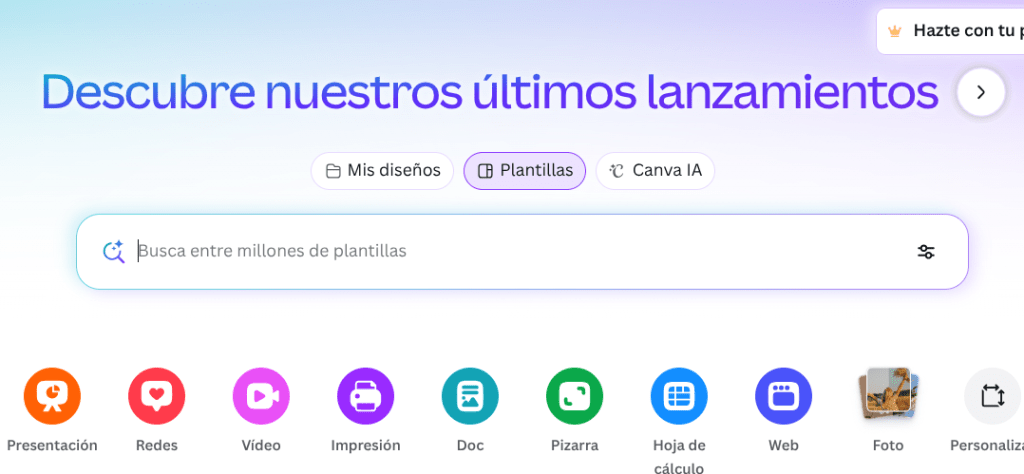Viewport: 1024px width, 474px height.
Task: Open search filters slider icon
Action: coord(926,252)
